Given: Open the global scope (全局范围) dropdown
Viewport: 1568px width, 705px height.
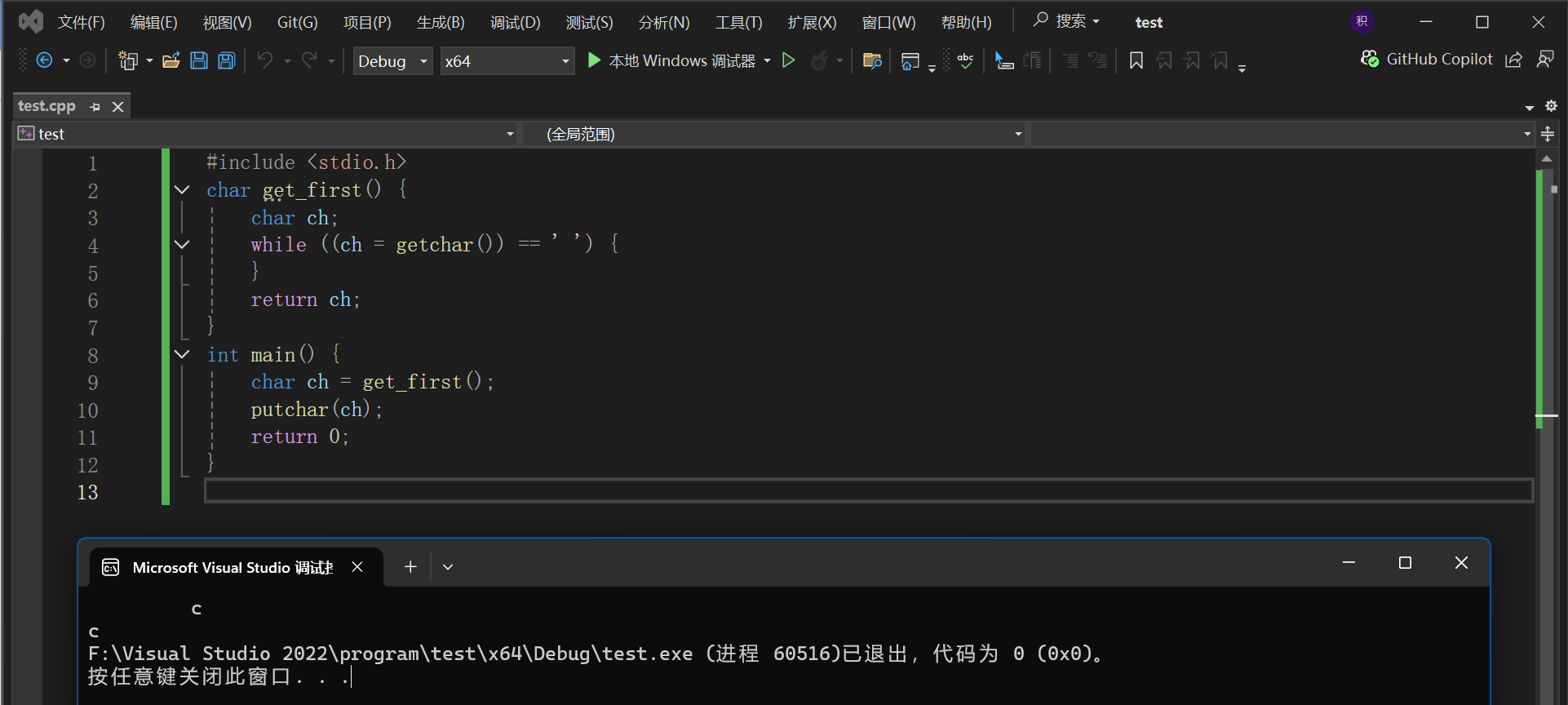Looking at the screenshot, I should click(x=775, y=134).
